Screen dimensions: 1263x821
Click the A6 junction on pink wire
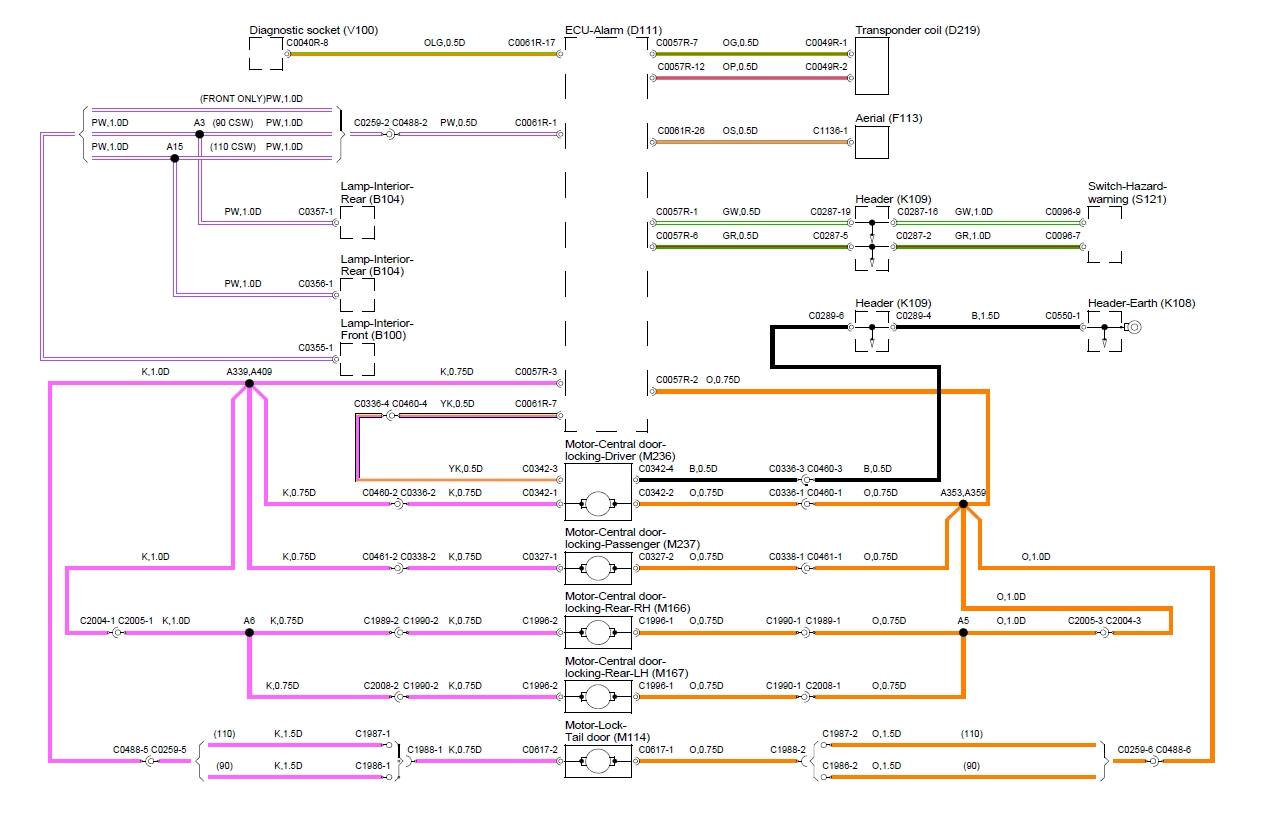point(249,632)
